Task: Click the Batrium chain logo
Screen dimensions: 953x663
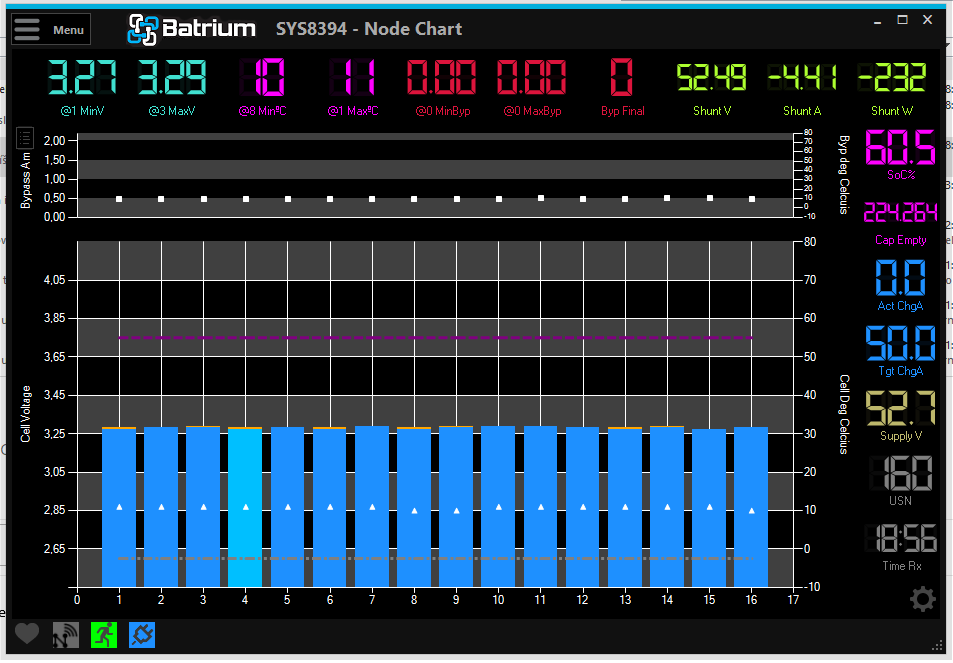Action: click(x=143, y=30)
